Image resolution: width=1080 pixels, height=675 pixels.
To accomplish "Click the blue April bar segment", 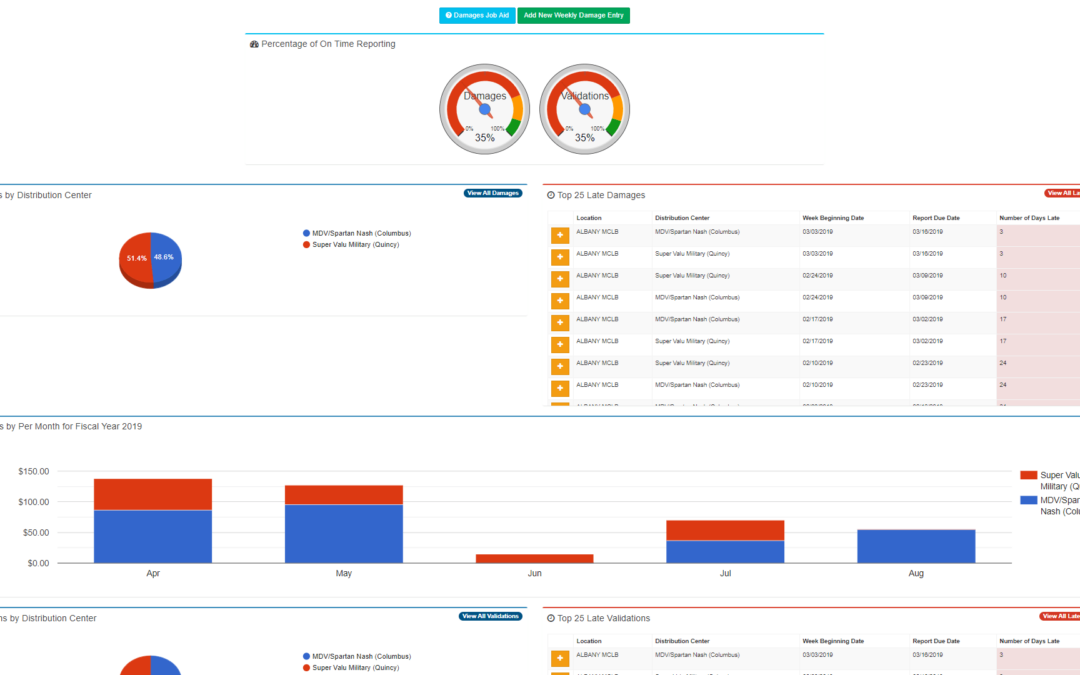I will [x=153, y=537].
